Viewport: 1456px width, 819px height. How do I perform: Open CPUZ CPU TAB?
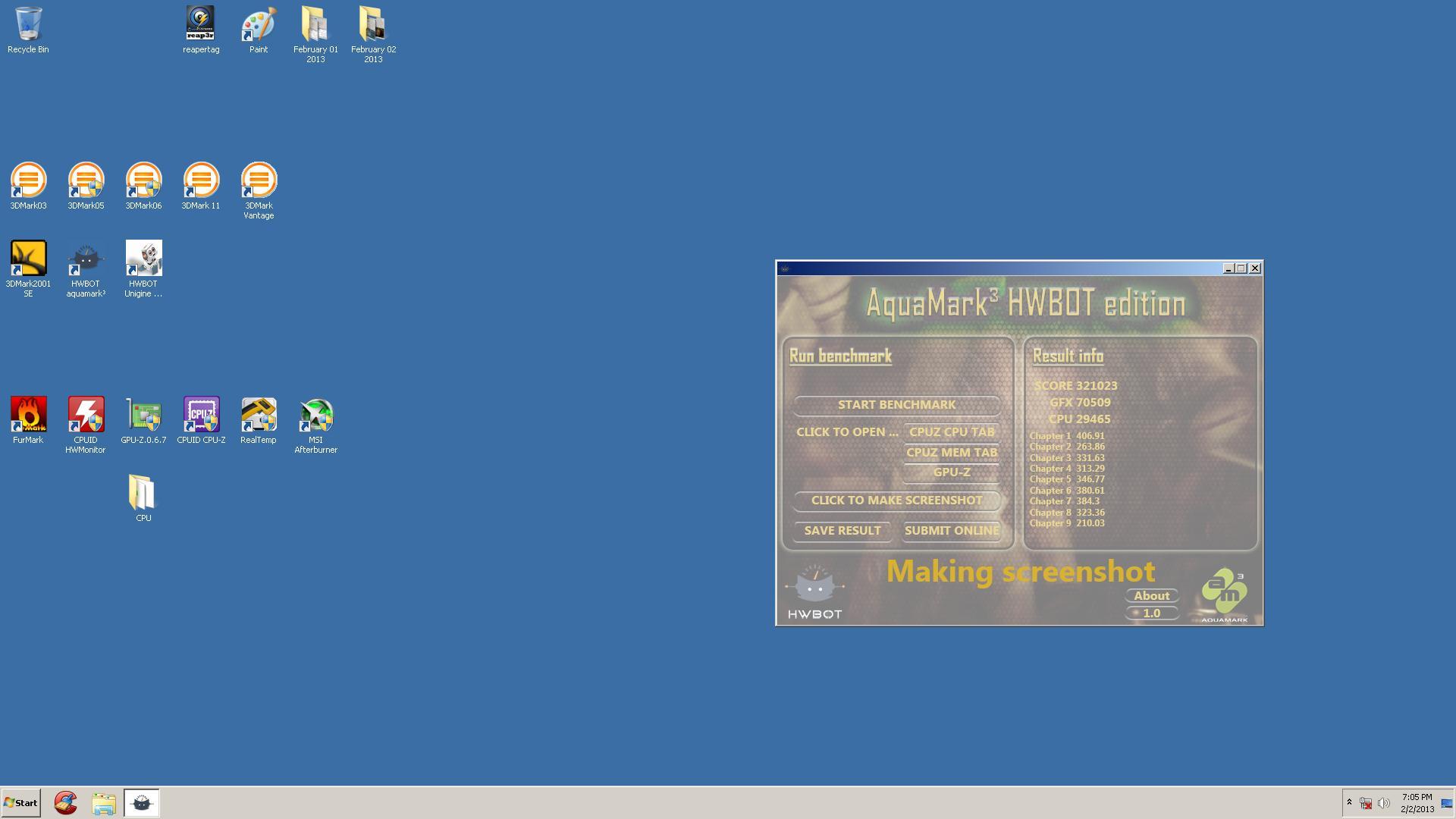[952, 431]
